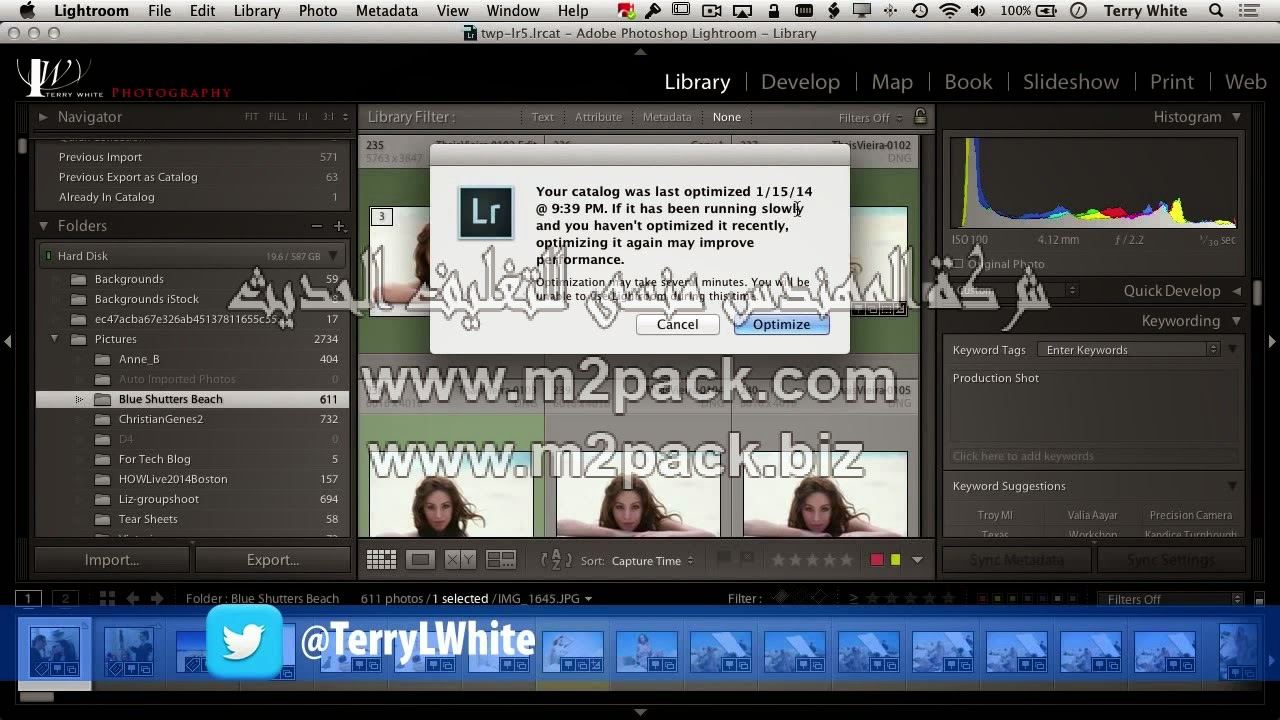
Task: Collapse the Pictures folder tree
Action: [x=54, y=339]
